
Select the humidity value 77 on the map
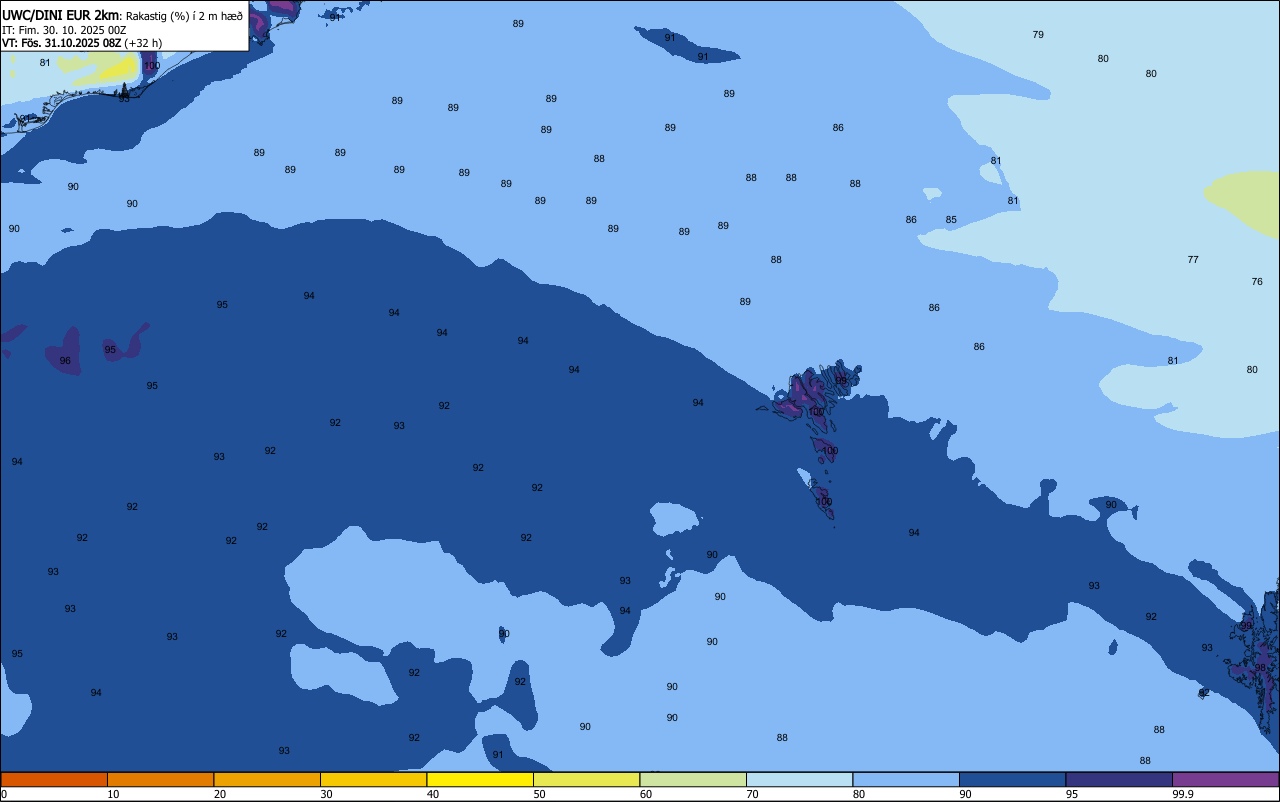[1193, 260]
